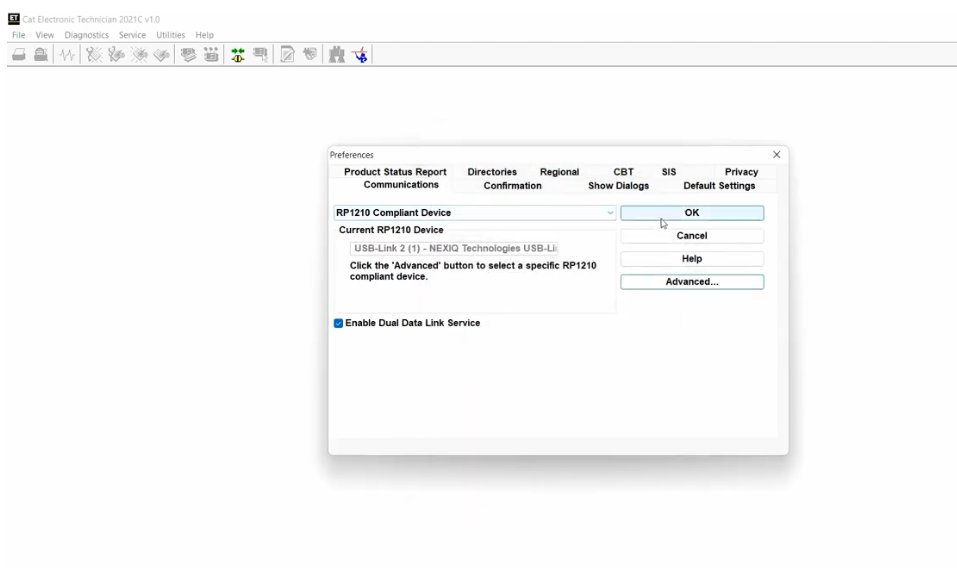Viewport: 957px width, 568px height.
Task: Click the binoculars Find icon
Action: pos(337,55)
